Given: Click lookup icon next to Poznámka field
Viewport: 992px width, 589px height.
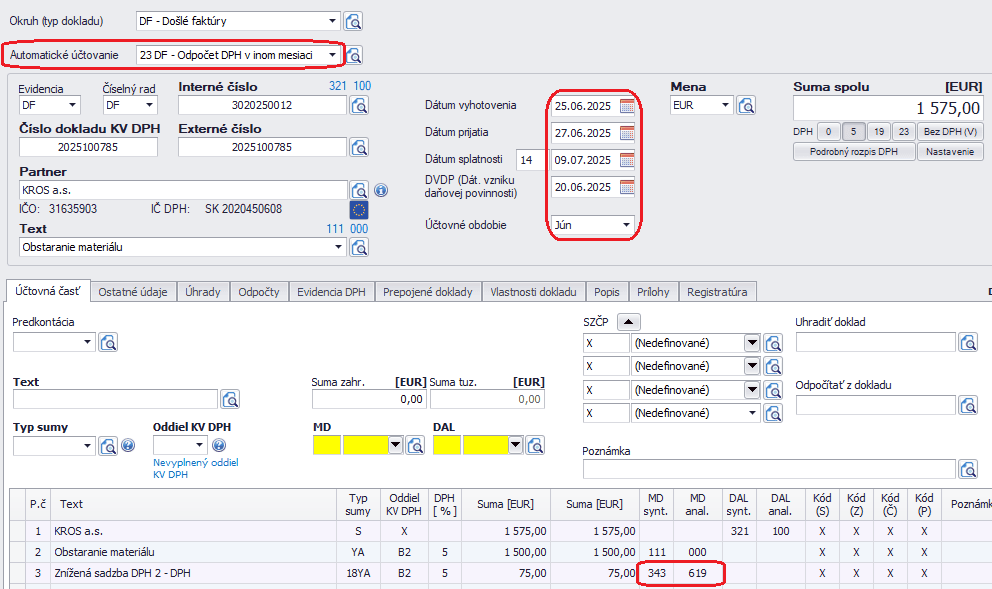Looking at the screenshot, I should (x=968, y=469).
